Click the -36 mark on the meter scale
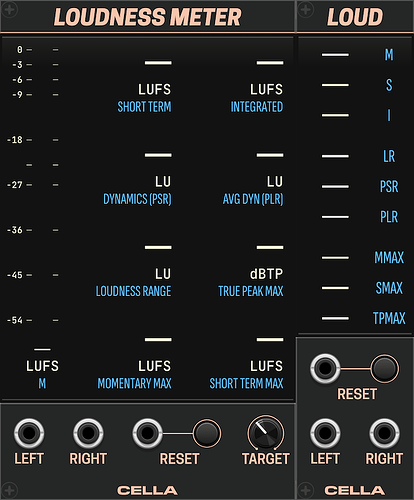Image resolution: width=414 pixels, height=500 pixels. 15,230
